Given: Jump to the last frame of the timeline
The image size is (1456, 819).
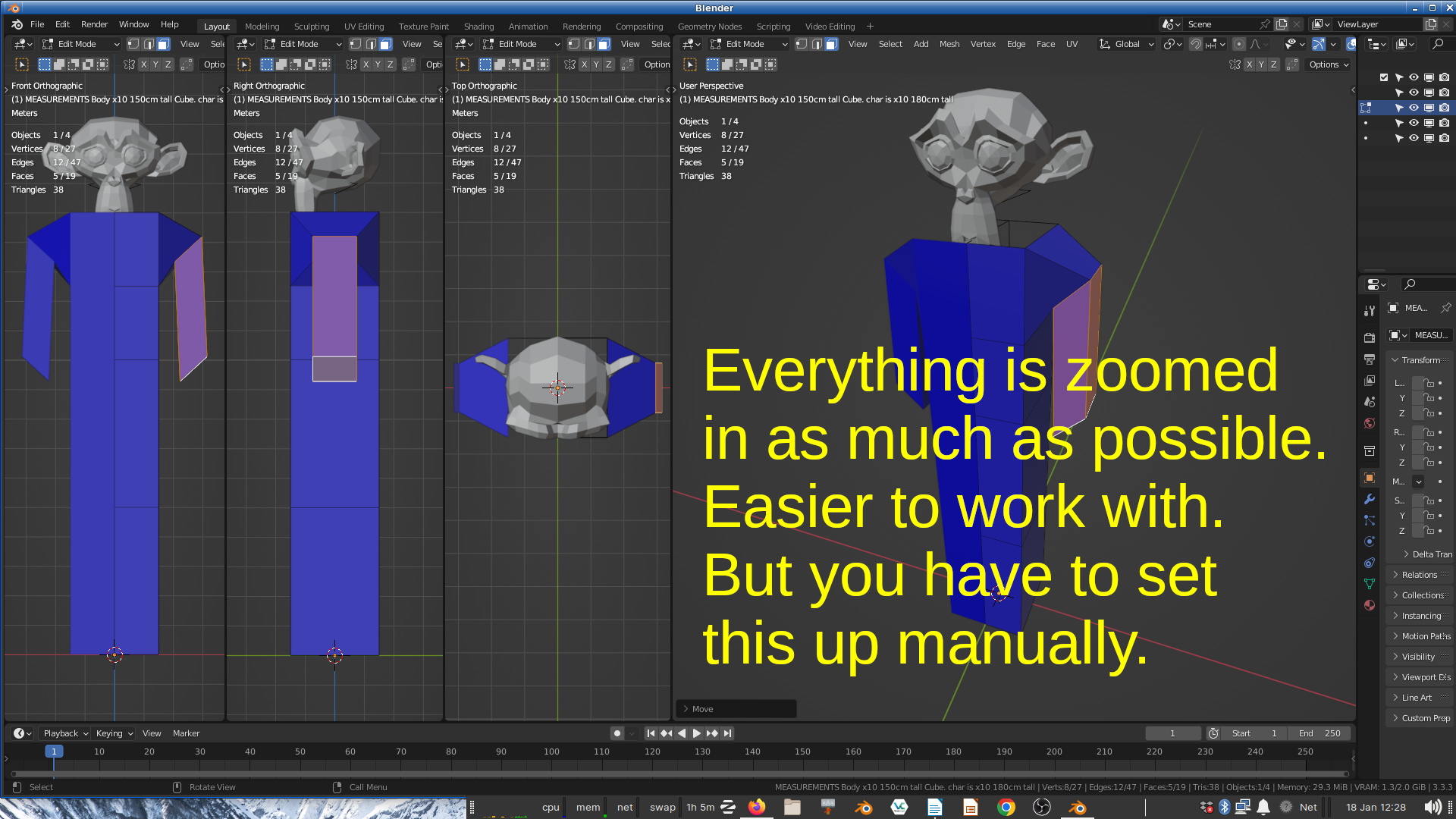Looking at the screenshot, I should pyautogui.click(x=728, y=733).
